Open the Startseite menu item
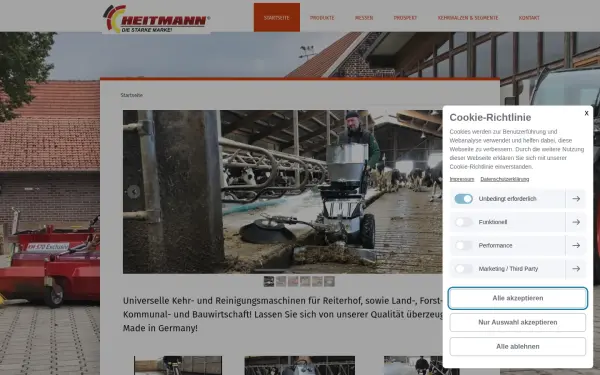Image resolution: width=600 pixels, height=375 pixels. click(277, 18)
